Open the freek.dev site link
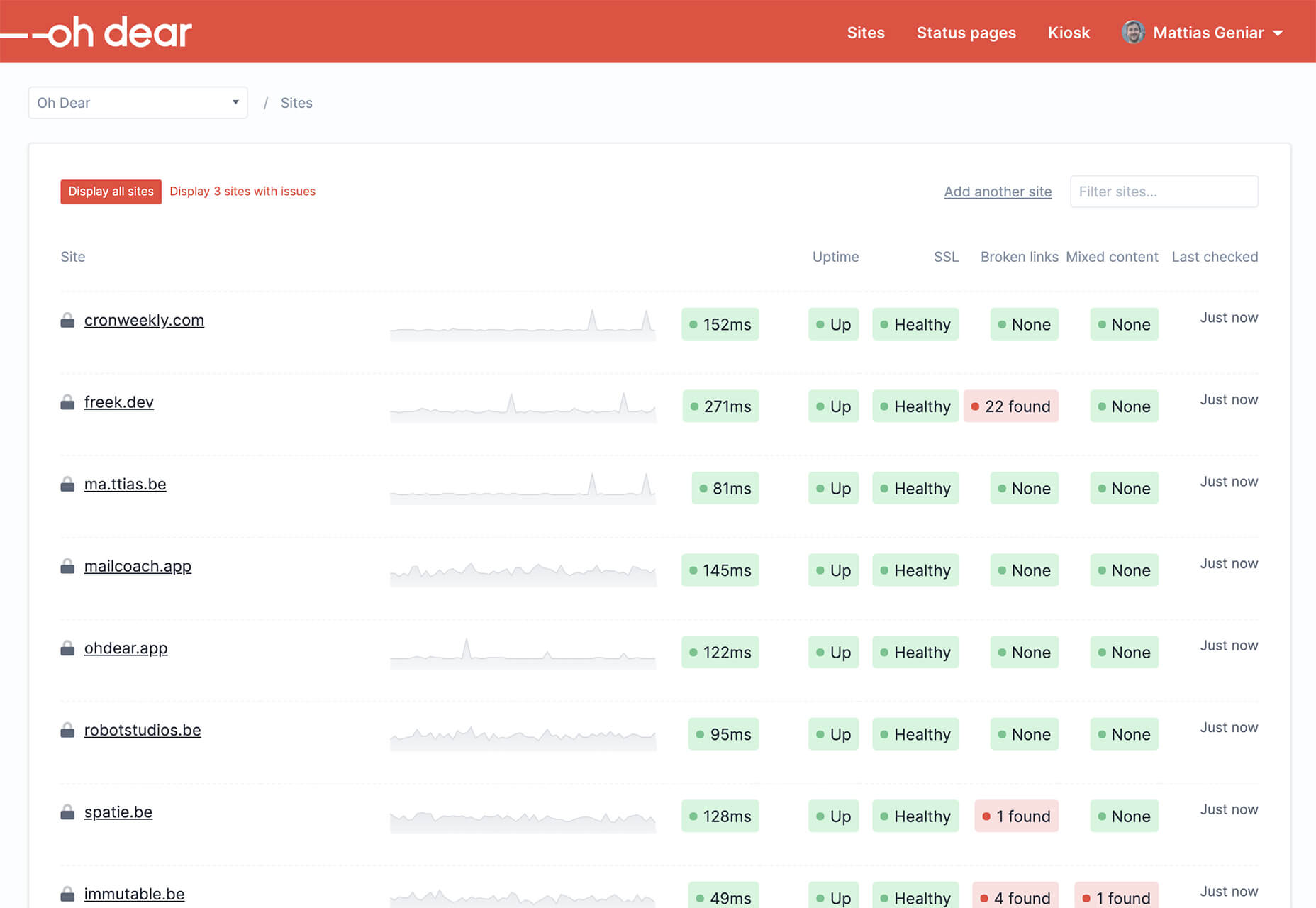The height and width of the screenshot is (908, 1316). [118, 402]
